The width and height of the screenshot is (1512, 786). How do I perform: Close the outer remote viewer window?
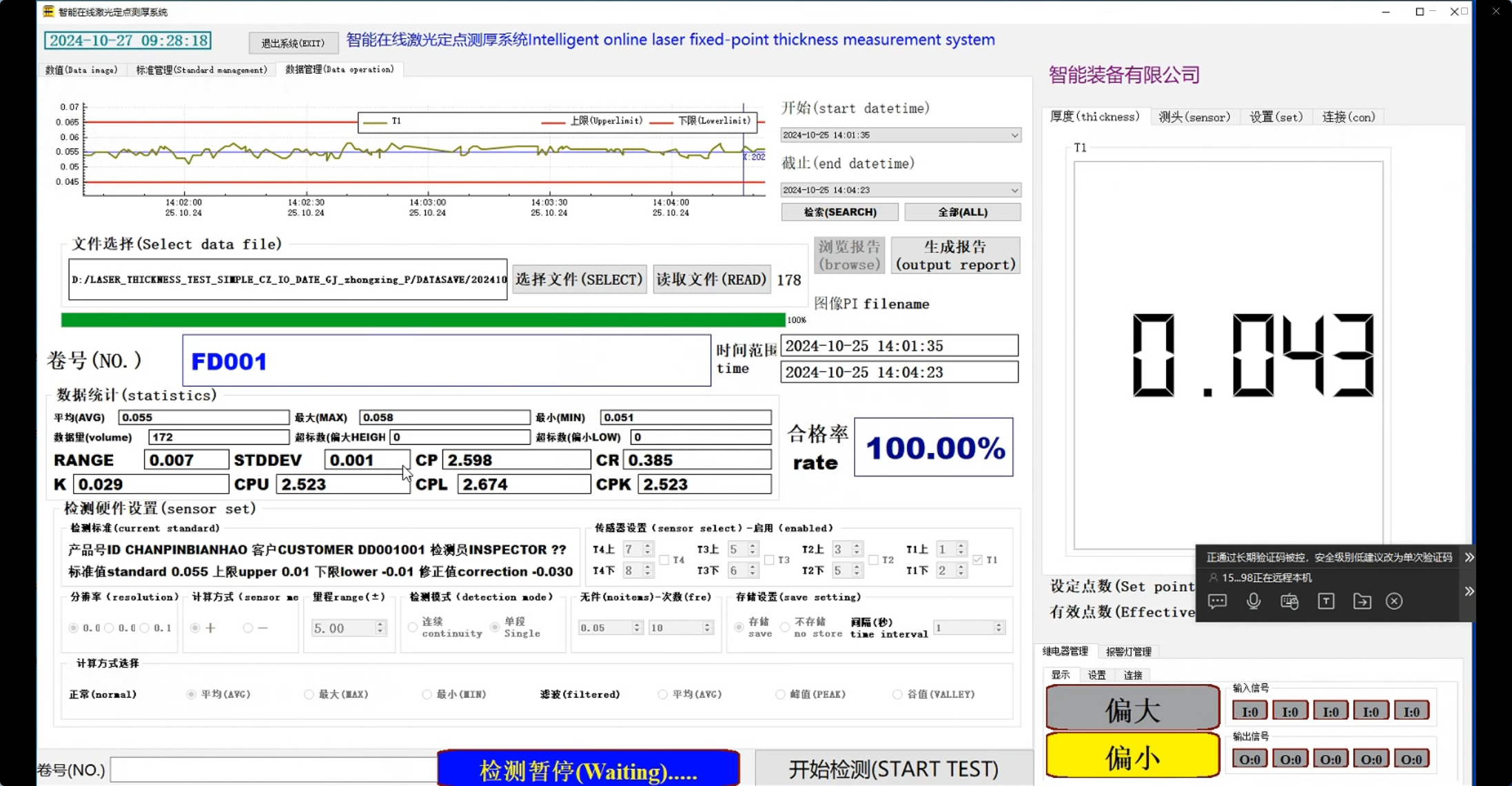[x=1496, y=12]
